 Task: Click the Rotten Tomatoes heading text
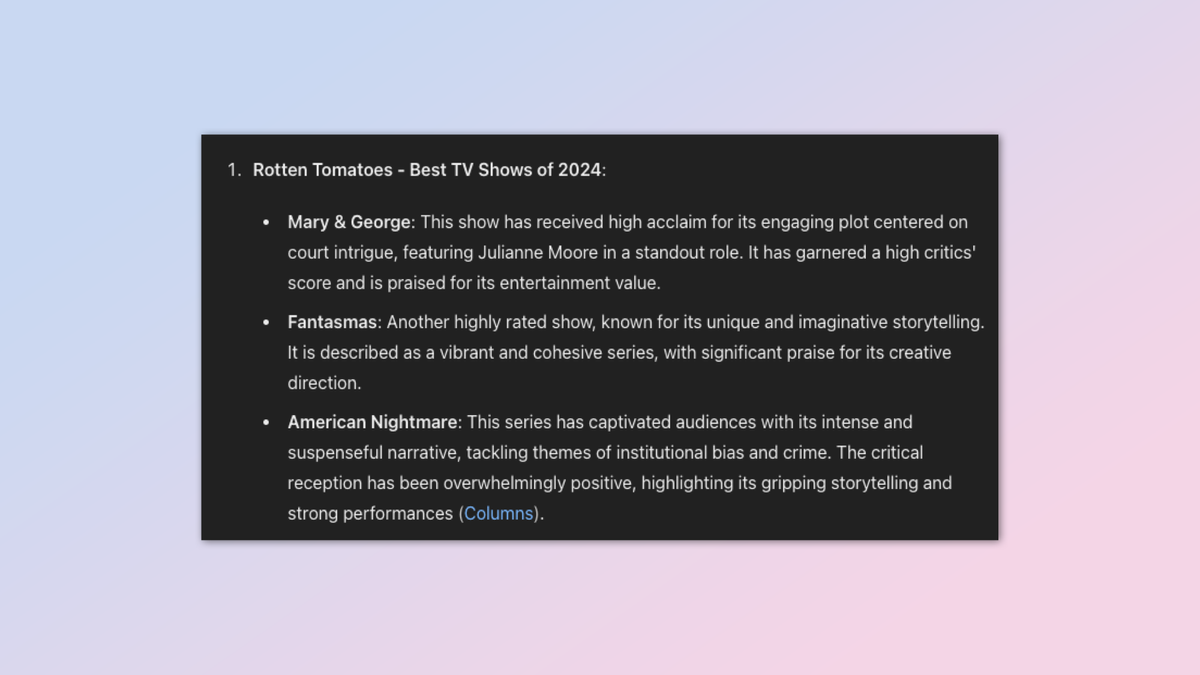coord(427,170)
